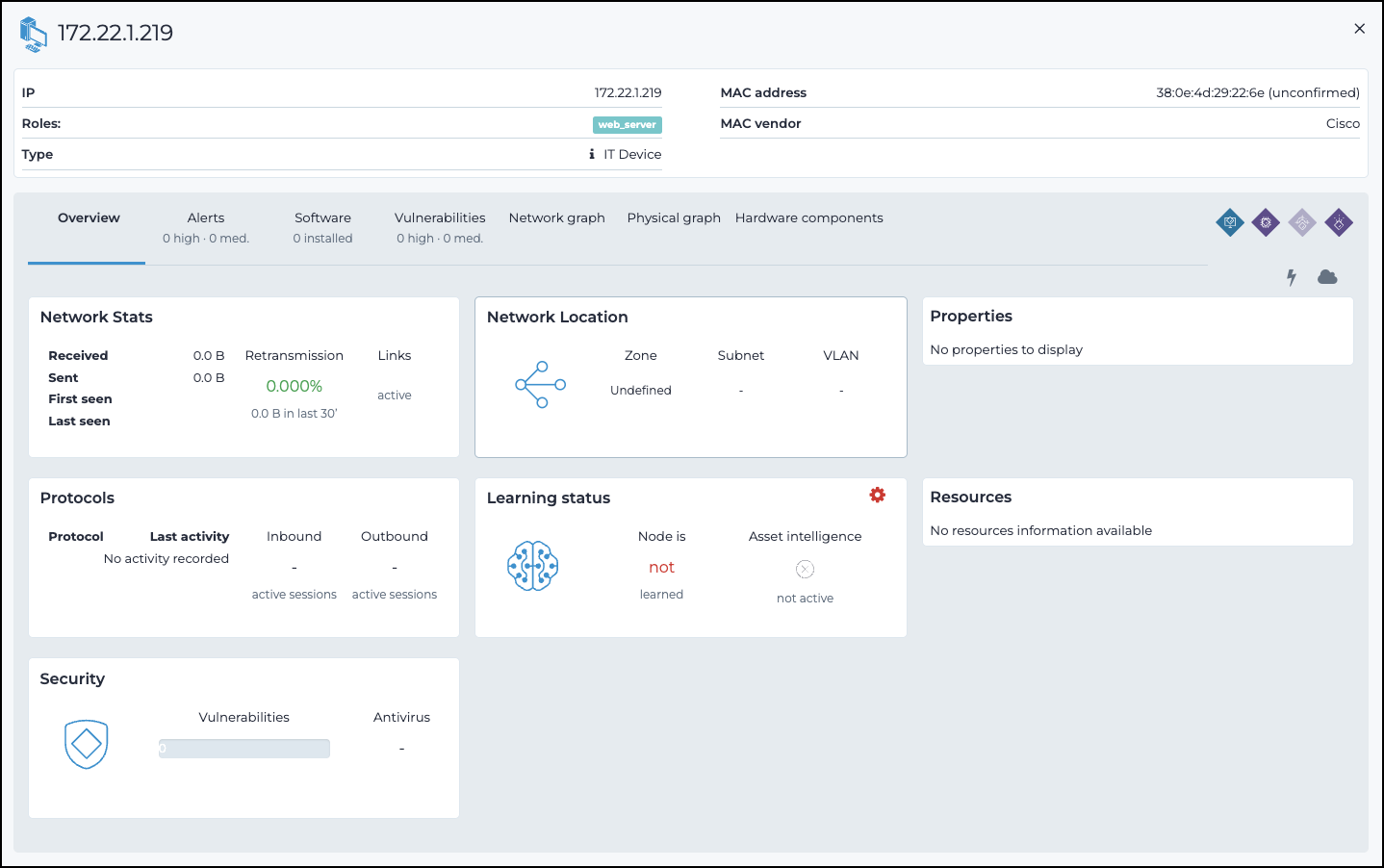Click the blue monitor diamond icon
This screenshot has width=1384, height=868.
[x=1229, y=223]
